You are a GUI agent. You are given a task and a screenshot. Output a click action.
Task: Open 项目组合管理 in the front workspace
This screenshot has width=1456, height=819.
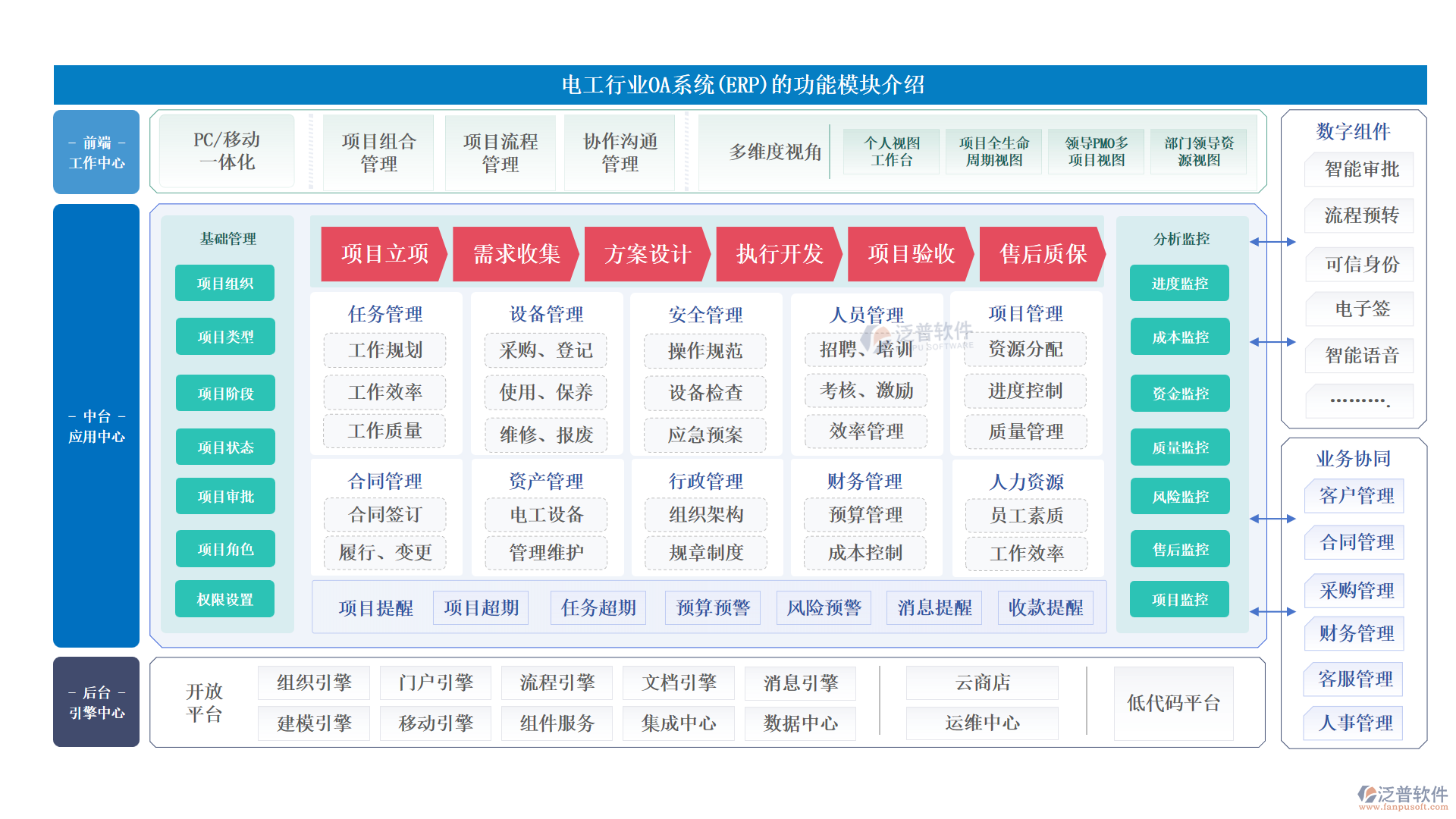(x=378, y=151)
